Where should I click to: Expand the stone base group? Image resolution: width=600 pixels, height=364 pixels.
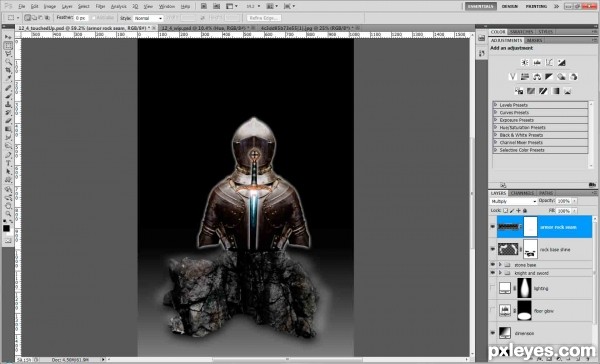click(x=500, y=264)
